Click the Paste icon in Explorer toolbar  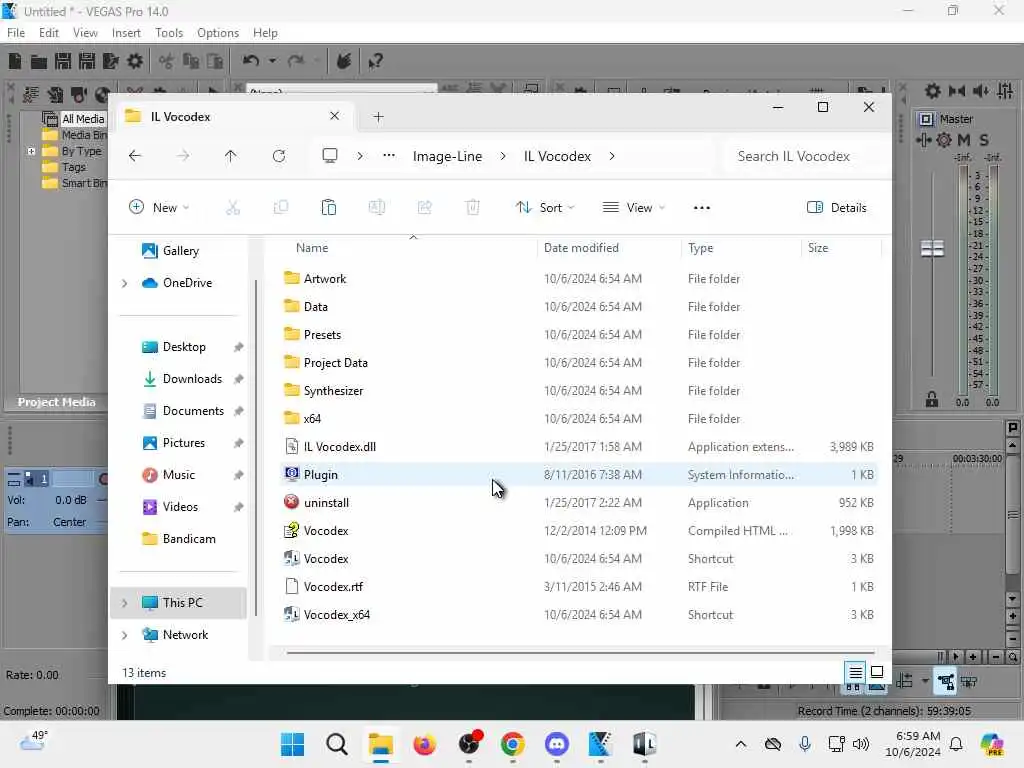pyautogui.click(x=328, y=208)
